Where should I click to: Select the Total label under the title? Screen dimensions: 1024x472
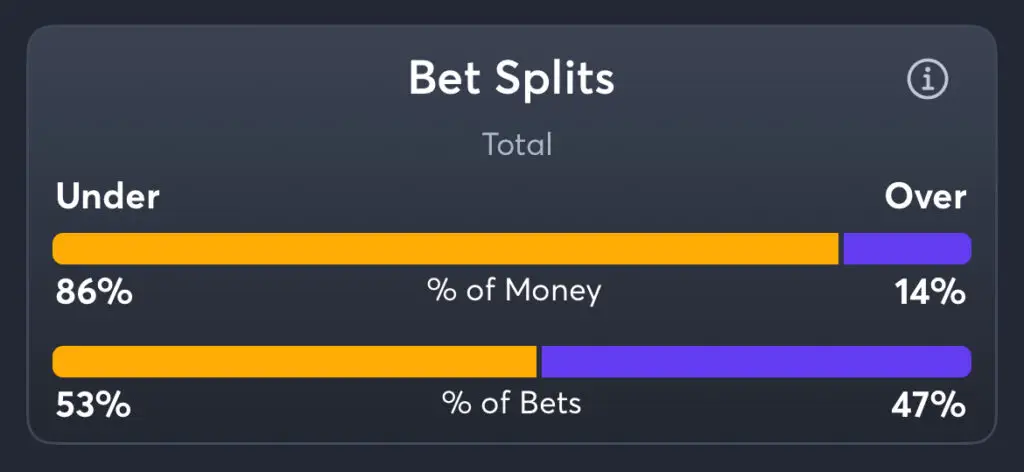click(517, 144)
